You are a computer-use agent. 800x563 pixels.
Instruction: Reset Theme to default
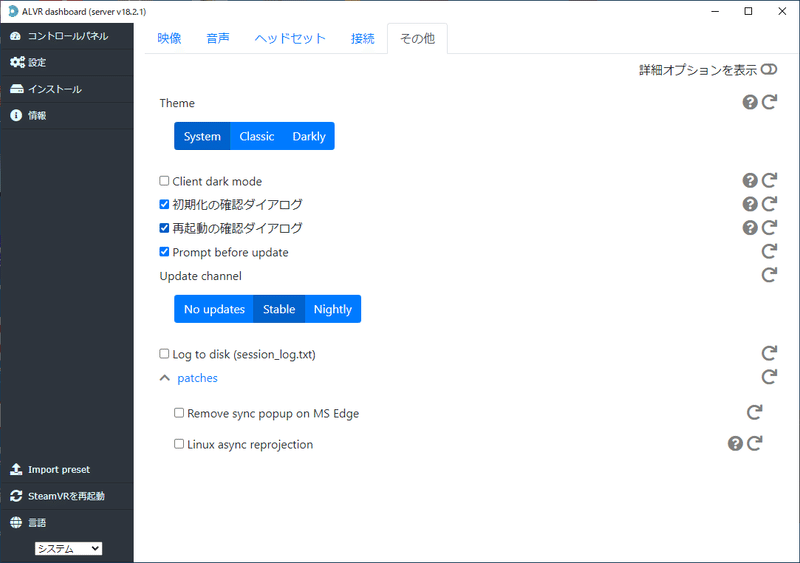click(x=769, y=102)
